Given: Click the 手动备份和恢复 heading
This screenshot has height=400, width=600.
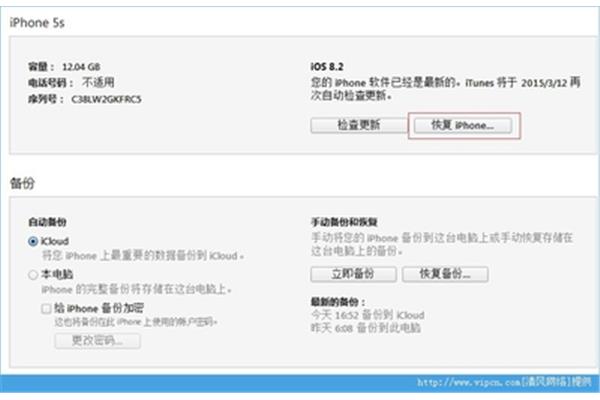Looking at the screenshot, I should [x=344, y=222].
